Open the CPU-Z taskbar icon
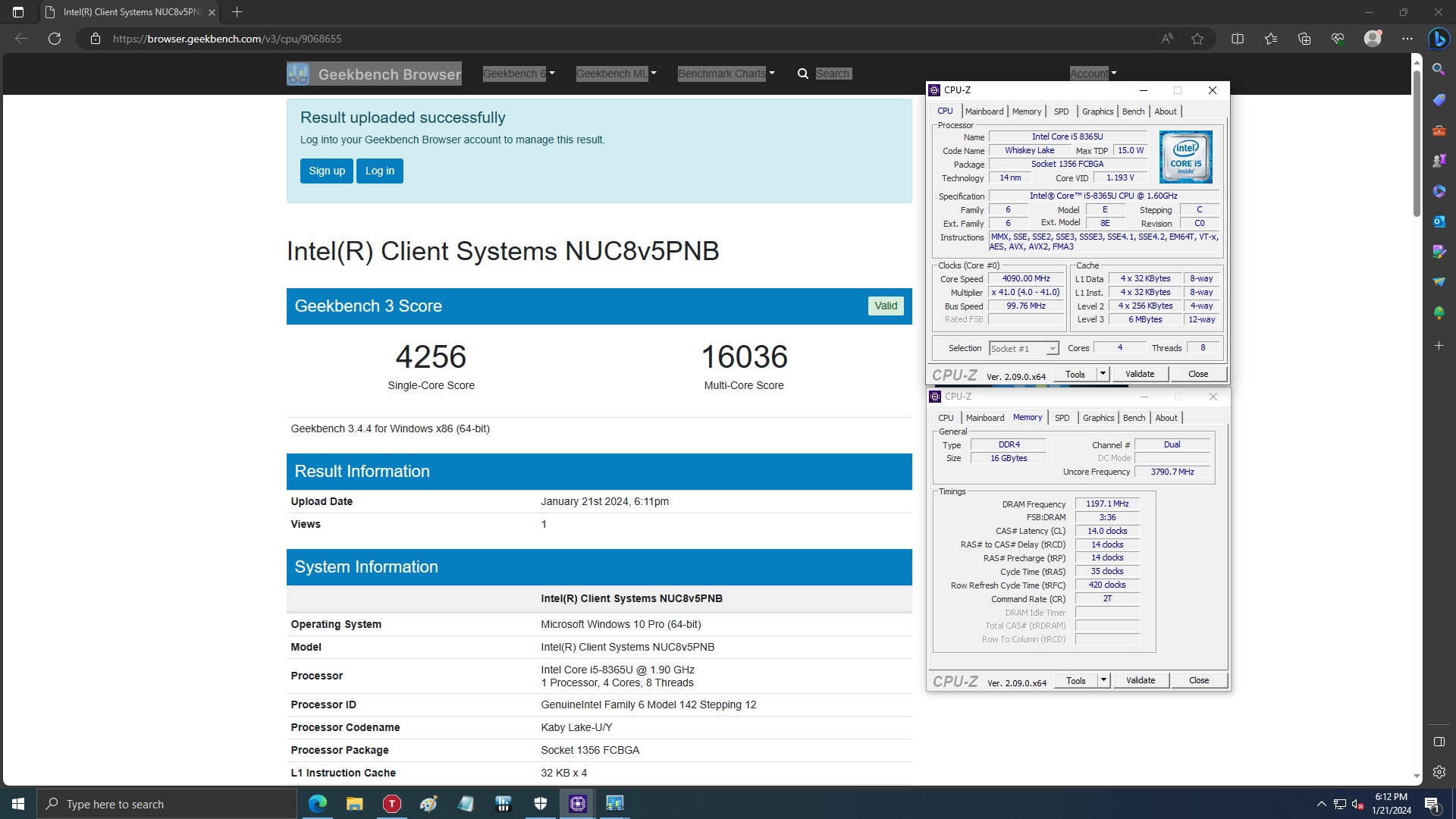Image resolution: width=1456 pixels, height=819 pixels. click(577, 804)
